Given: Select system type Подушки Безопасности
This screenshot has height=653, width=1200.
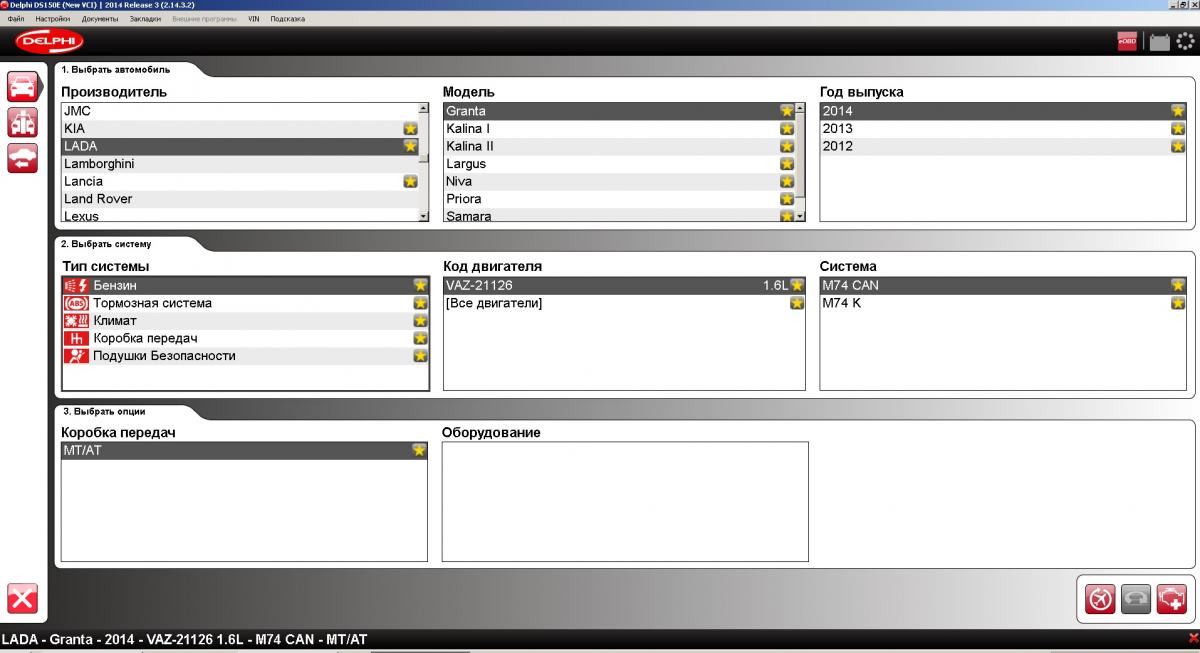Looking at the screenshot, I should click(245, 356).
